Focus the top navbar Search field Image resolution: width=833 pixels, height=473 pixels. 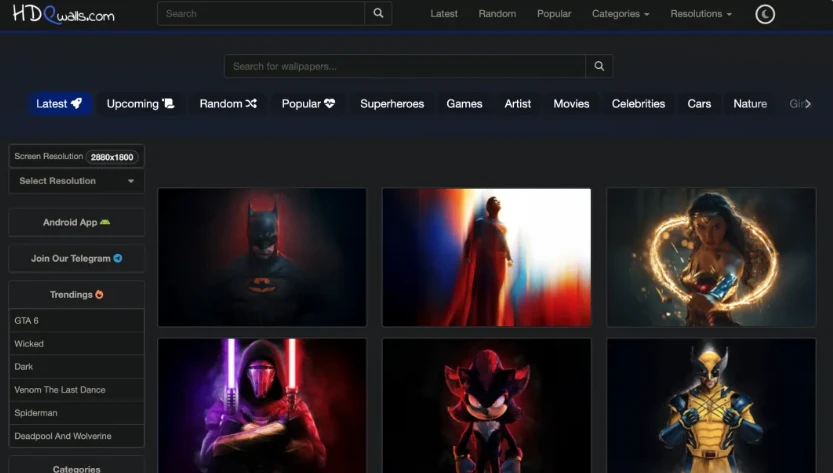[x=261, y=13]
